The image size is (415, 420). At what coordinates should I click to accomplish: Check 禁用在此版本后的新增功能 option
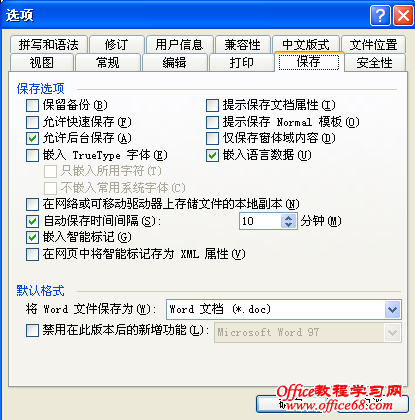[32, 331]
